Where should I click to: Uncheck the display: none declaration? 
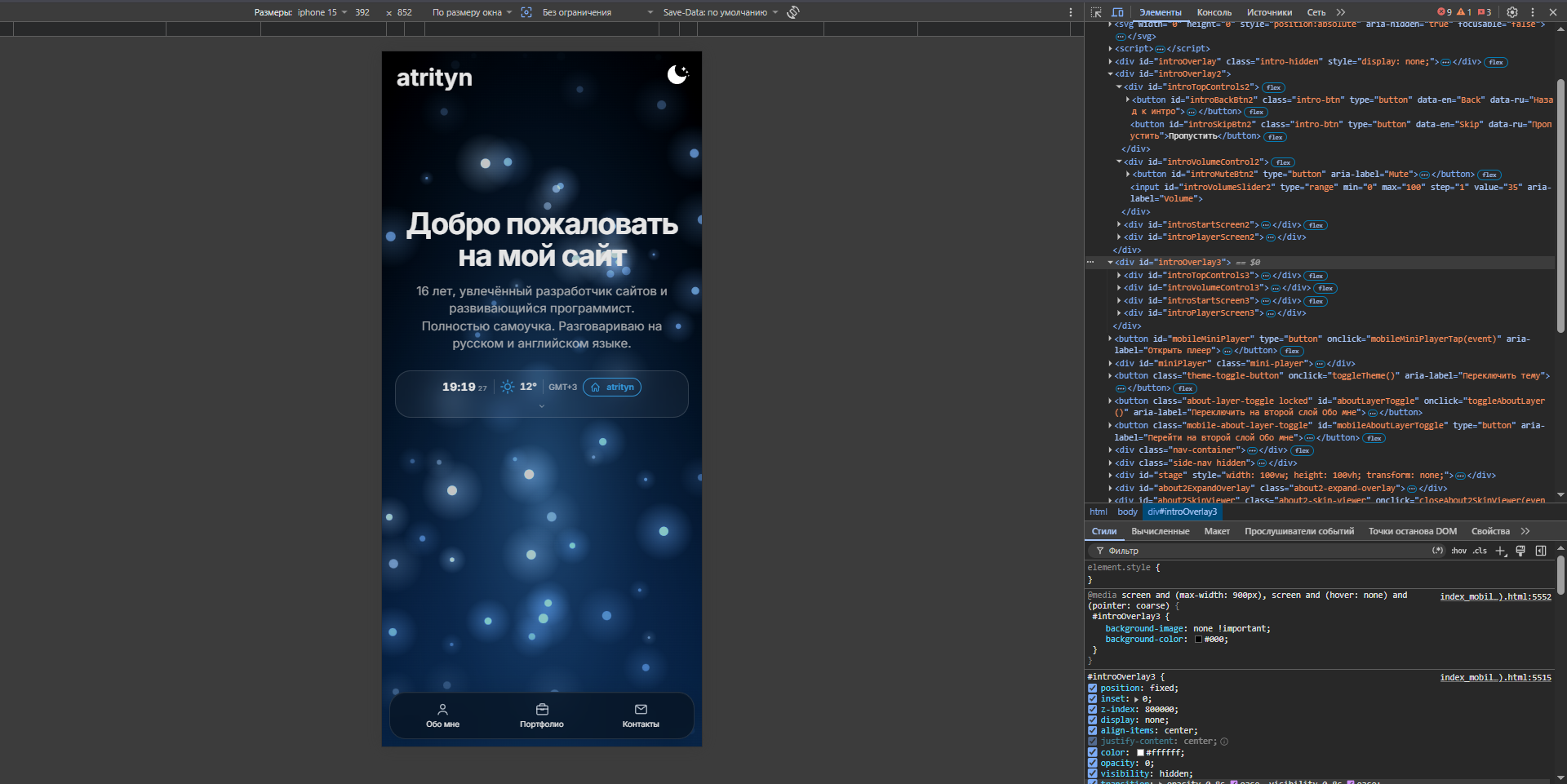1092,720
